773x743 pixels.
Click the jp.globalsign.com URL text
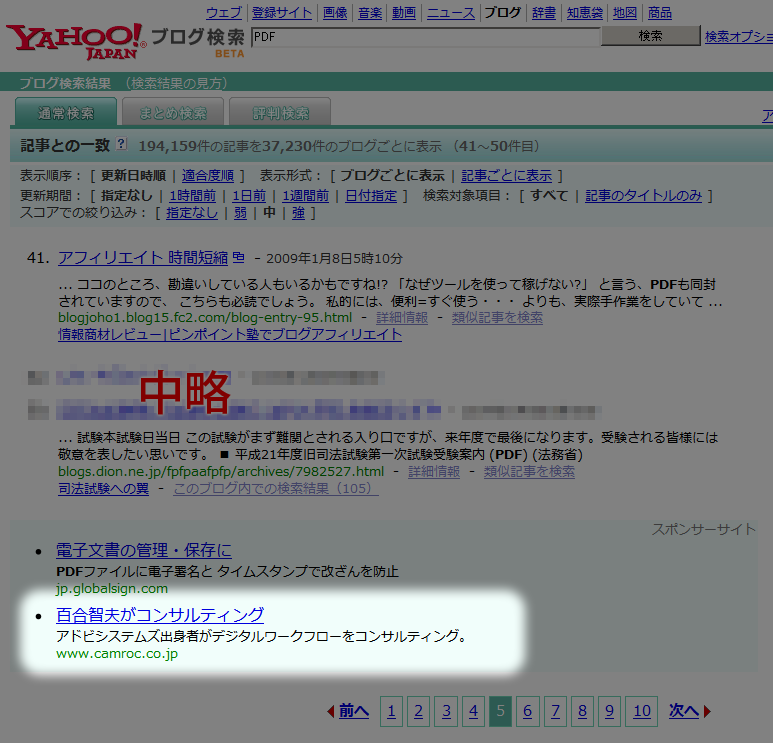[x=112, y=589]
